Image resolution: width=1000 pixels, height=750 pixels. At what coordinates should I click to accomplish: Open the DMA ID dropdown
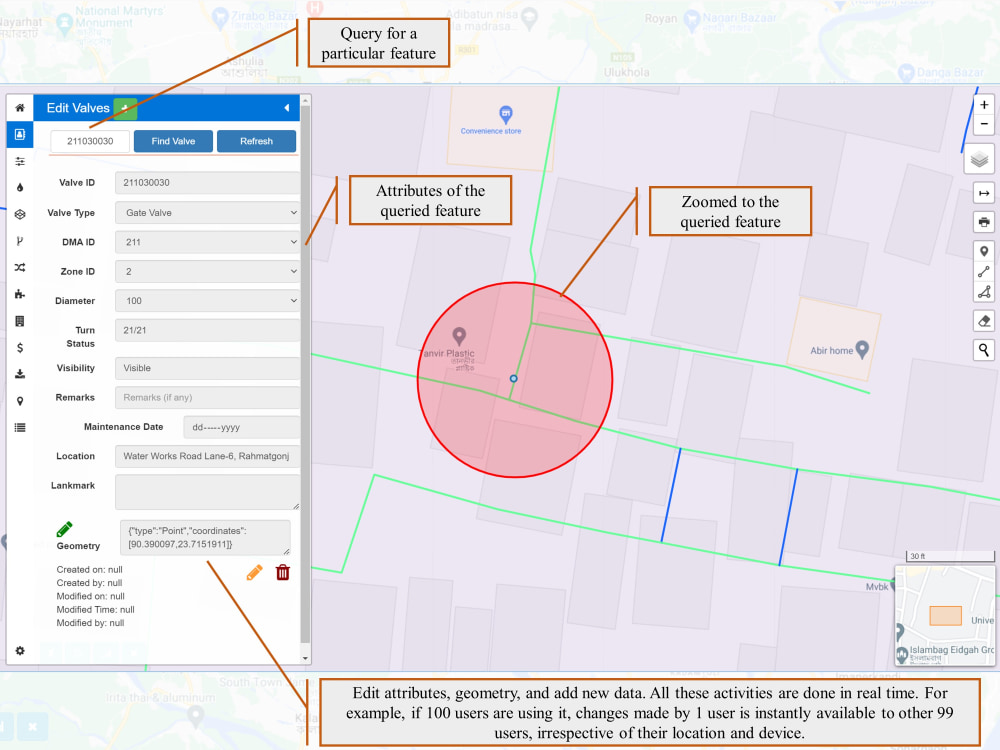tap(207, 242)
